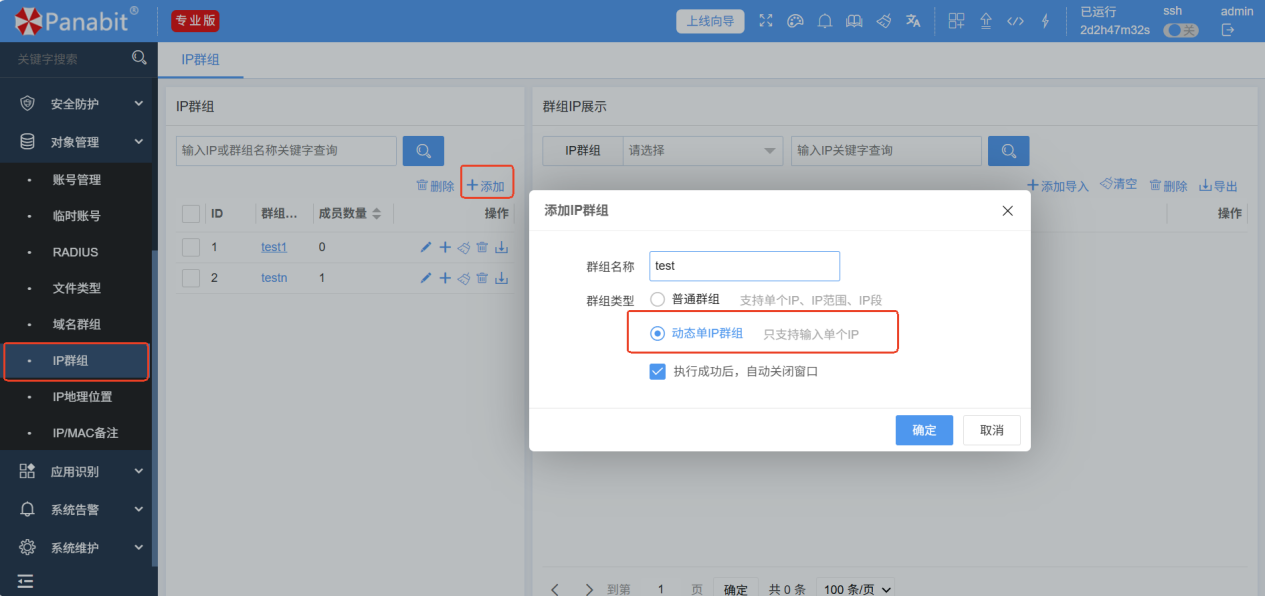Click the theme palette icon in header
Viewport: 1265px width, 596px height.
pos(795,21)
